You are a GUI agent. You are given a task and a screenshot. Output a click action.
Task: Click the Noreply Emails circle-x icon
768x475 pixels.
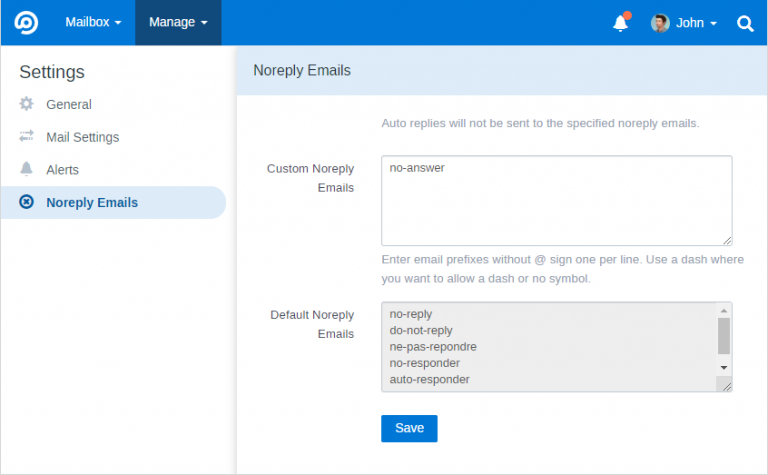coord(26,202)
